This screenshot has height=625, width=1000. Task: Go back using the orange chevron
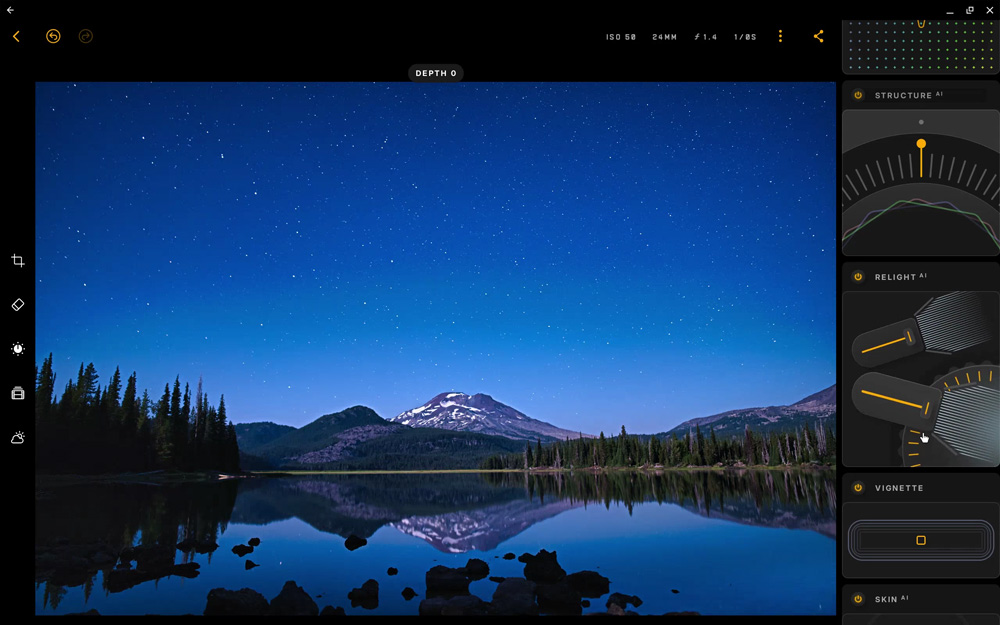17,36
